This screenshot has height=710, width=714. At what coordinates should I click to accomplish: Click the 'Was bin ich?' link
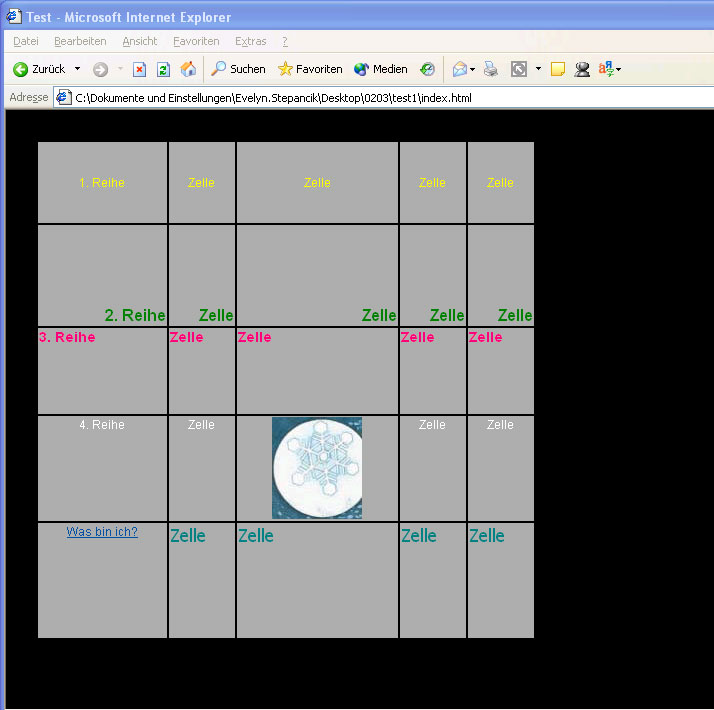[x=102, y=532]
